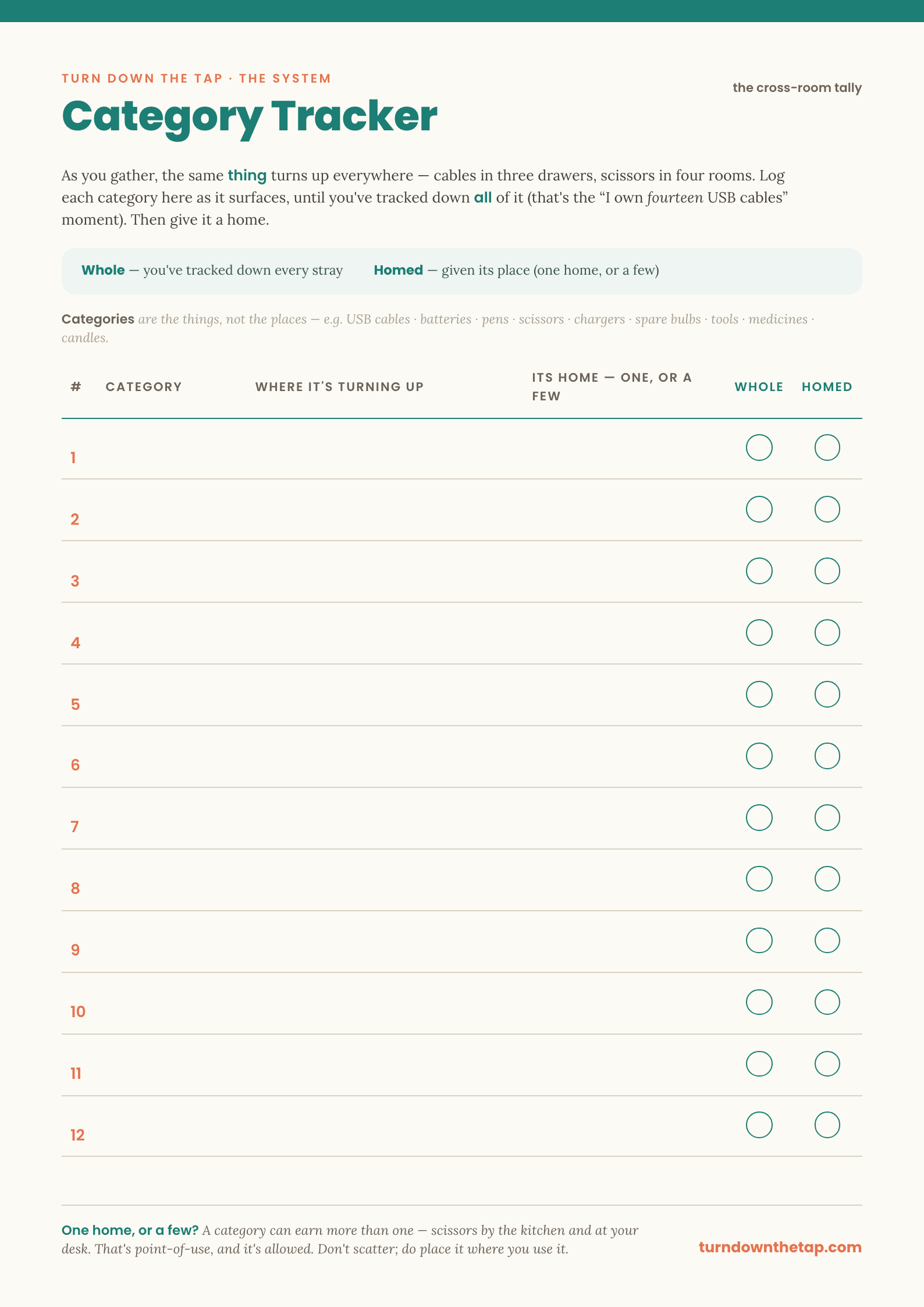Mark row 3 as Whole
924x1307 pixels.
759,571
